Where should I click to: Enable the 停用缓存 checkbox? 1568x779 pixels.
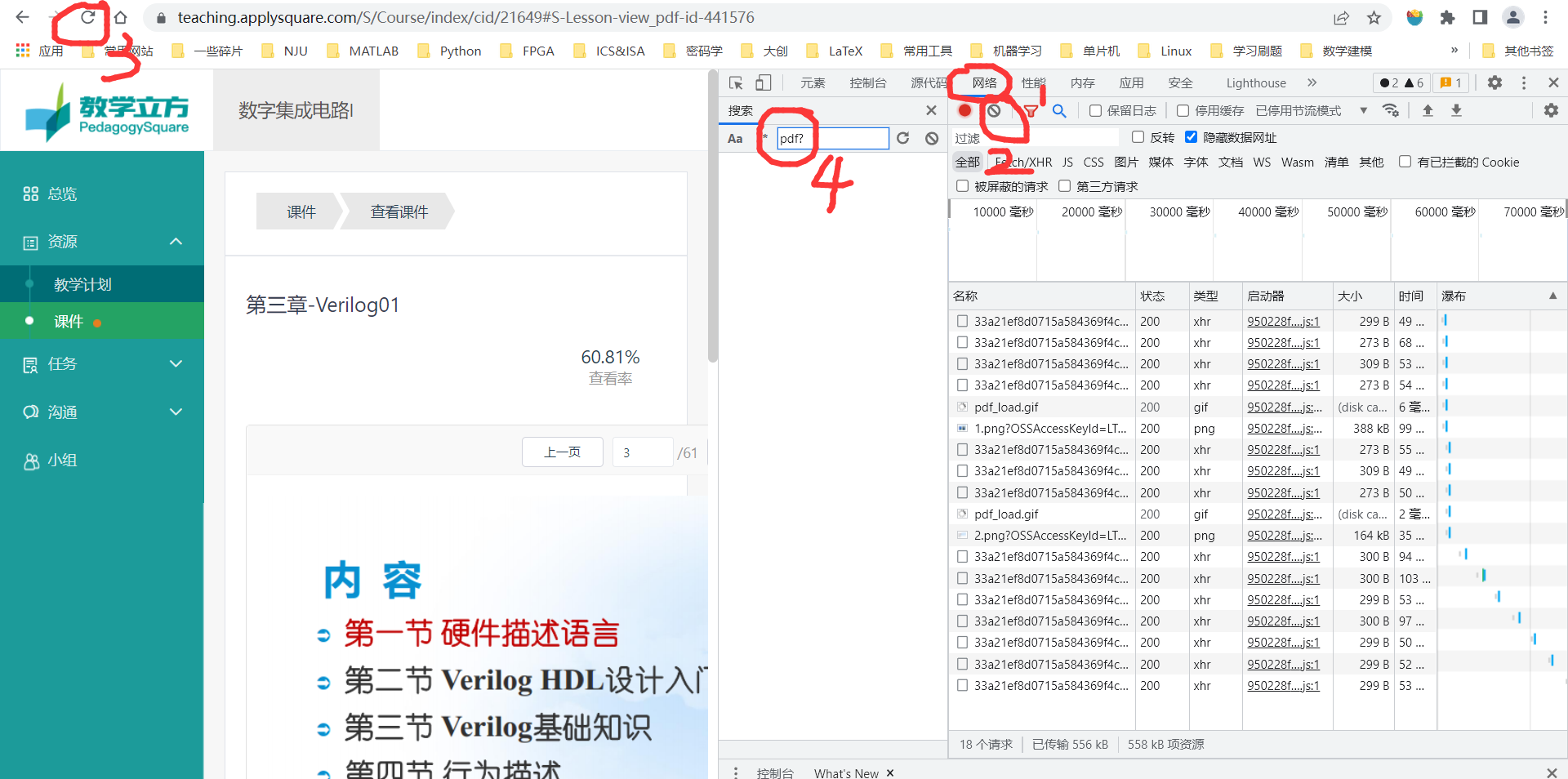1183,110
